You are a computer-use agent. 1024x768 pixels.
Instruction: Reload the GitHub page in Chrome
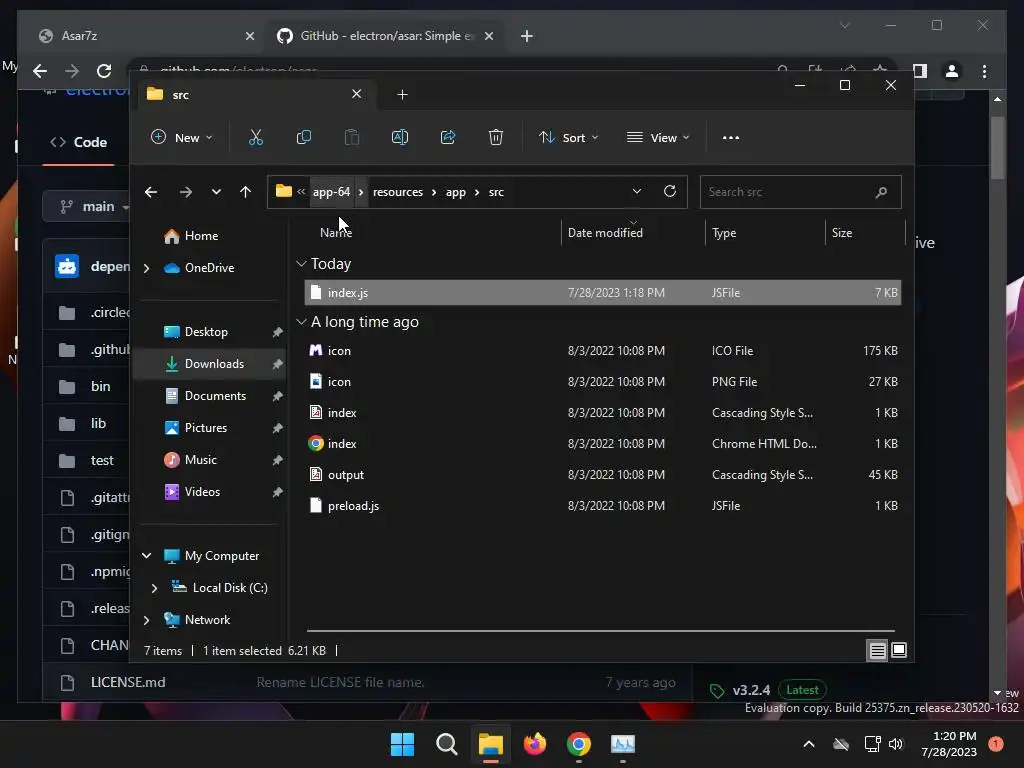tap(104, 71)
